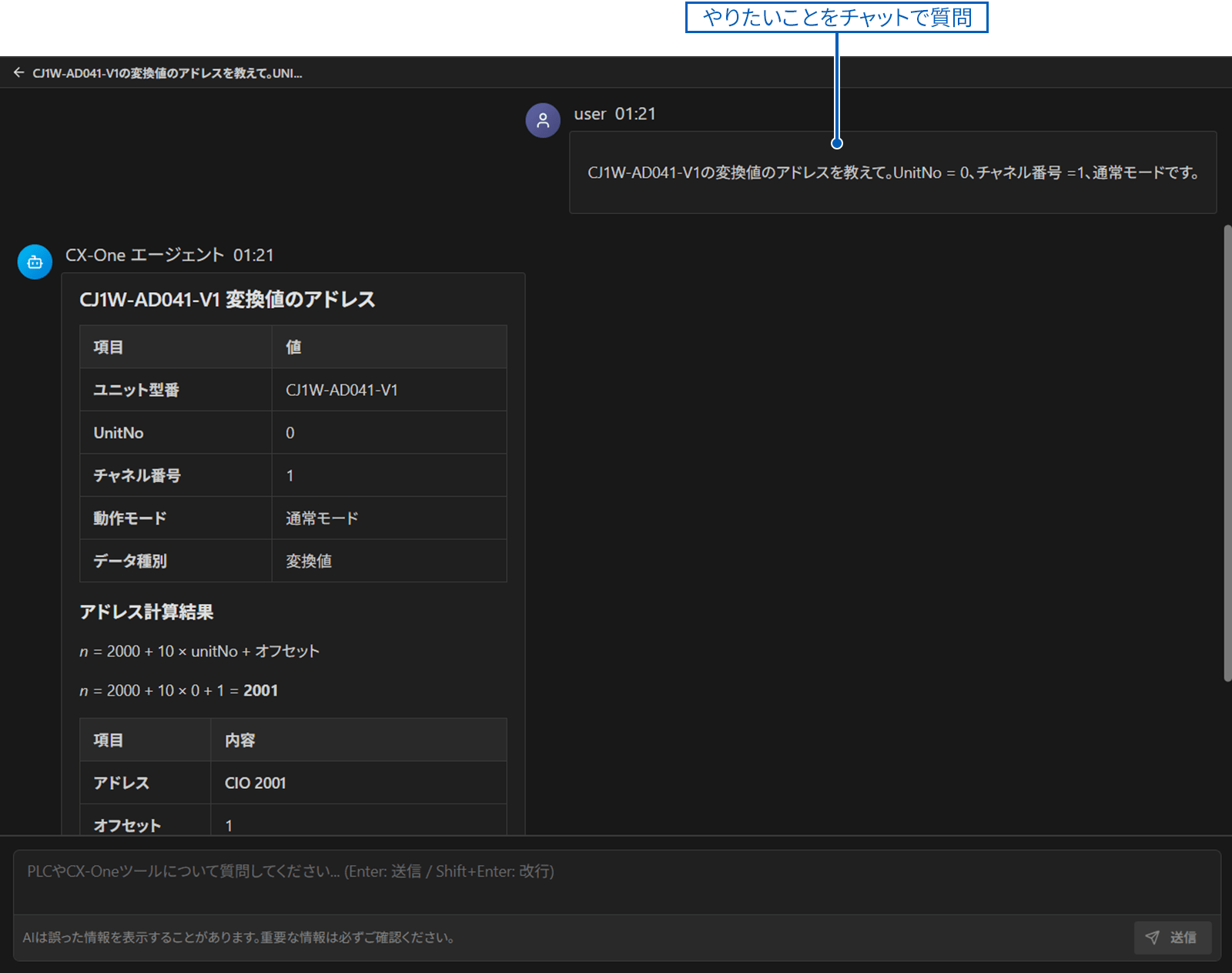Click the 'データ種別' row label
This screenshot has width=1232, height=973.
click(x=176, y=561)
